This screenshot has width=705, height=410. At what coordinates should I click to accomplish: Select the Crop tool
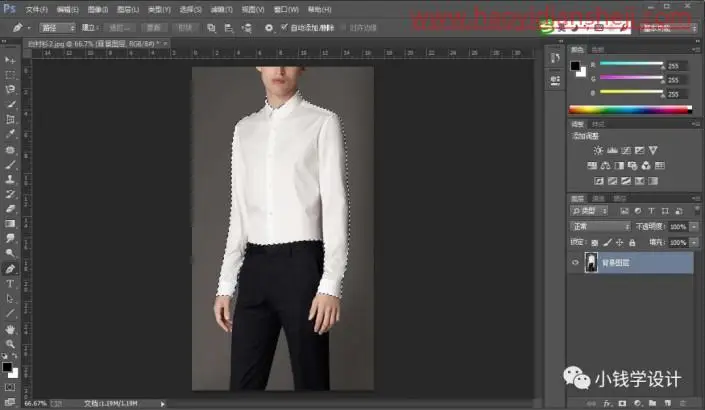click(10, 119)
